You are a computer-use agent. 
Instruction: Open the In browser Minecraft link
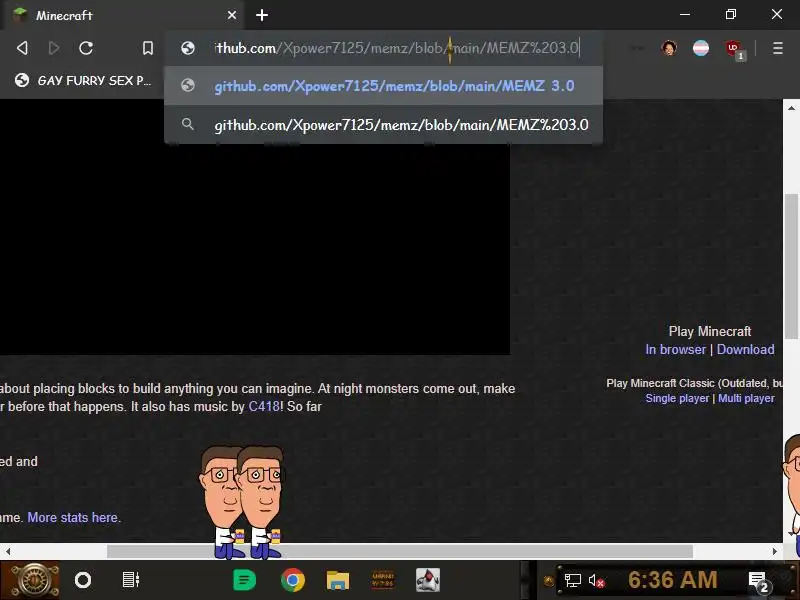pyautogui.click(x=675, y=349)
